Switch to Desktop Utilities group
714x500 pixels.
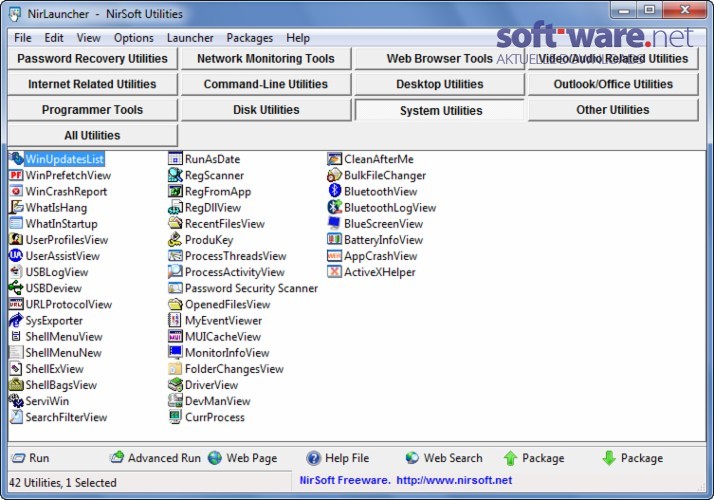[x=439, y=84]
